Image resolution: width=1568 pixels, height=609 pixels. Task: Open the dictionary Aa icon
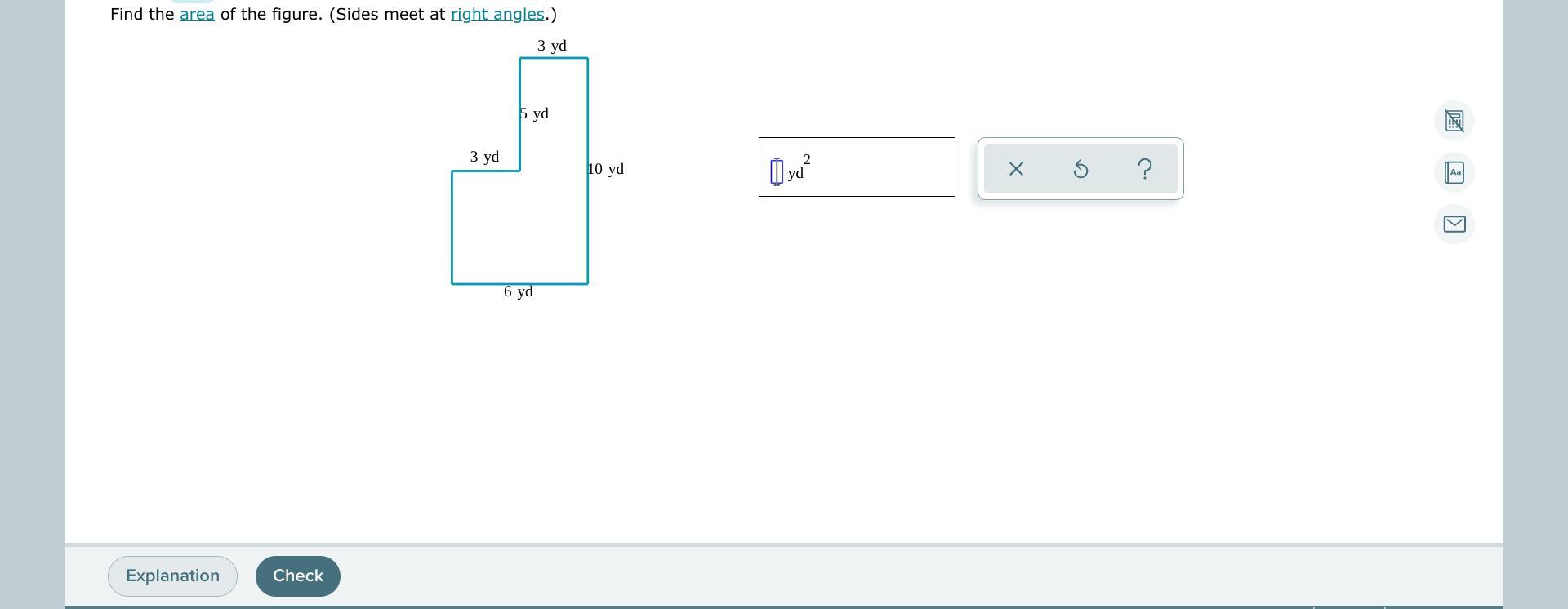(1454, 172)
